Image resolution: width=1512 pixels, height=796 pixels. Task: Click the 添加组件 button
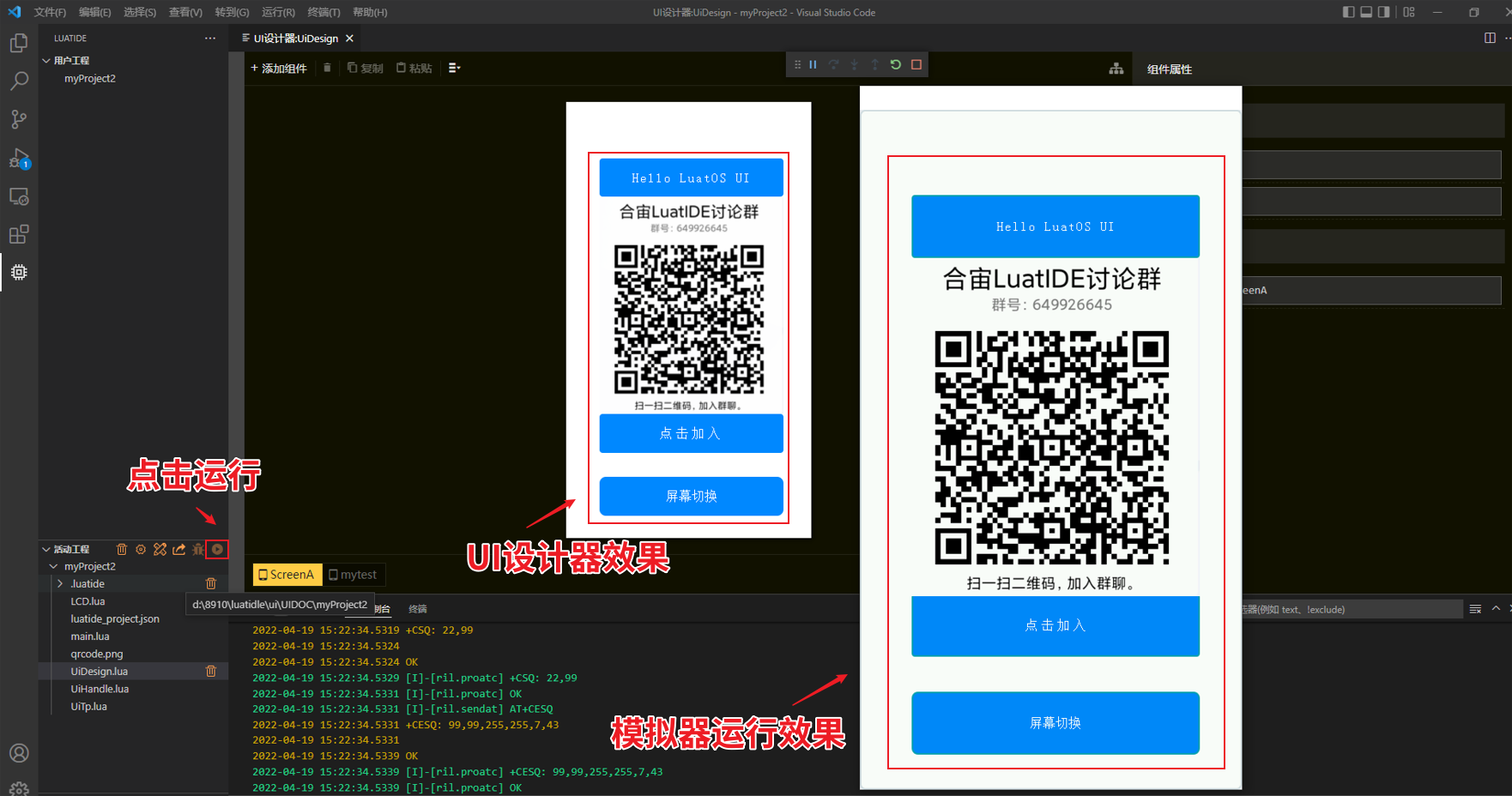click(x=279, y=69)
